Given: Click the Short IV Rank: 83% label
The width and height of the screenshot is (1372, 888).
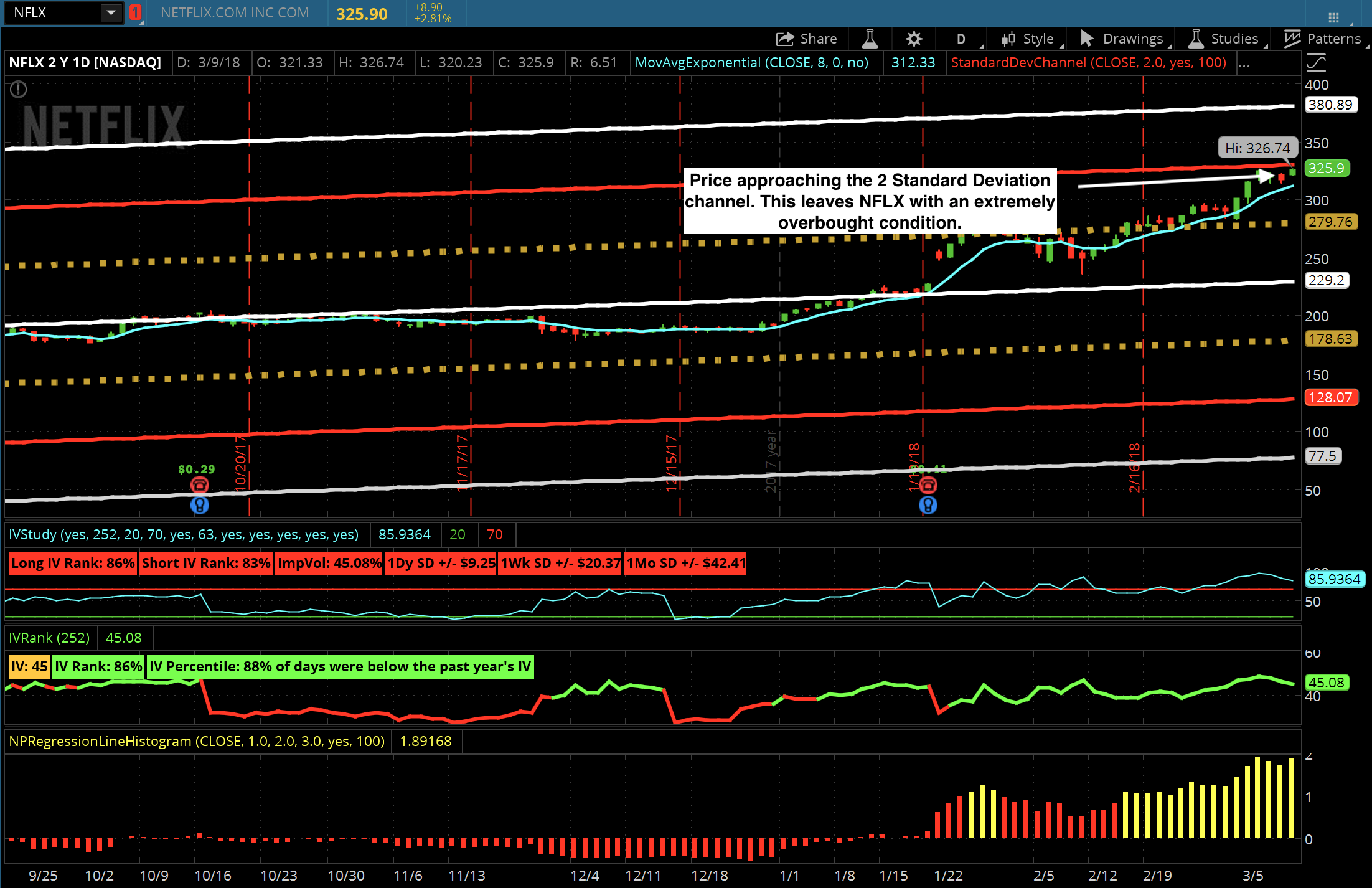Looking at the screenshot, I should [206, 563].
